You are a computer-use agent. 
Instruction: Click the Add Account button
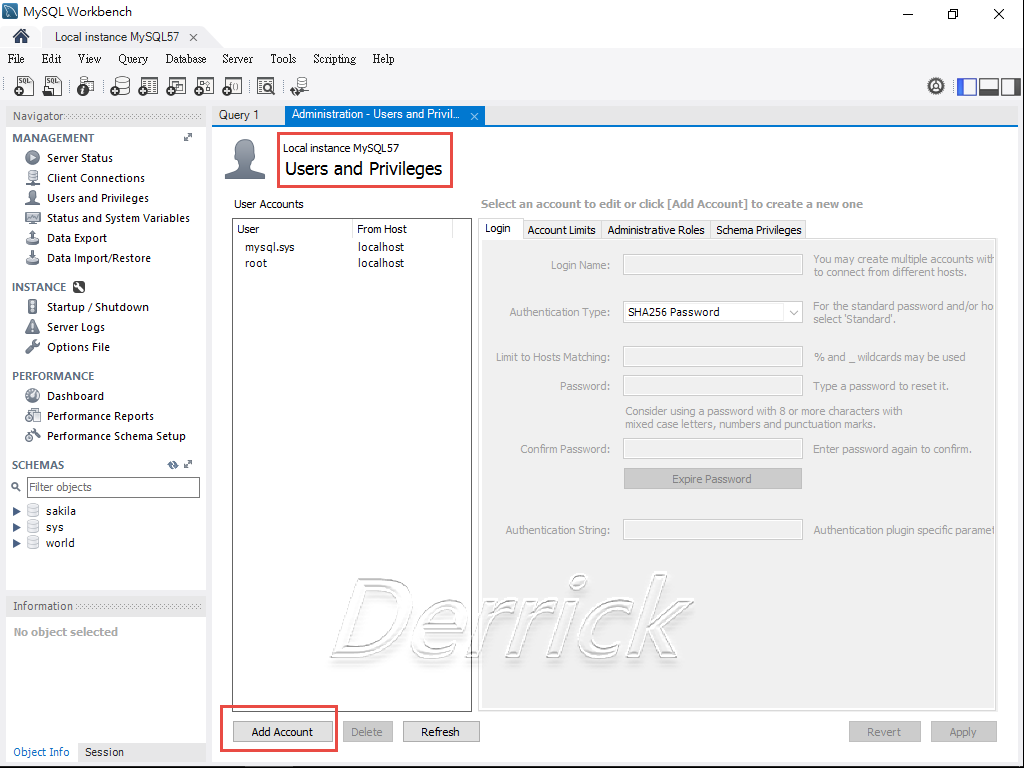(282, 732)
